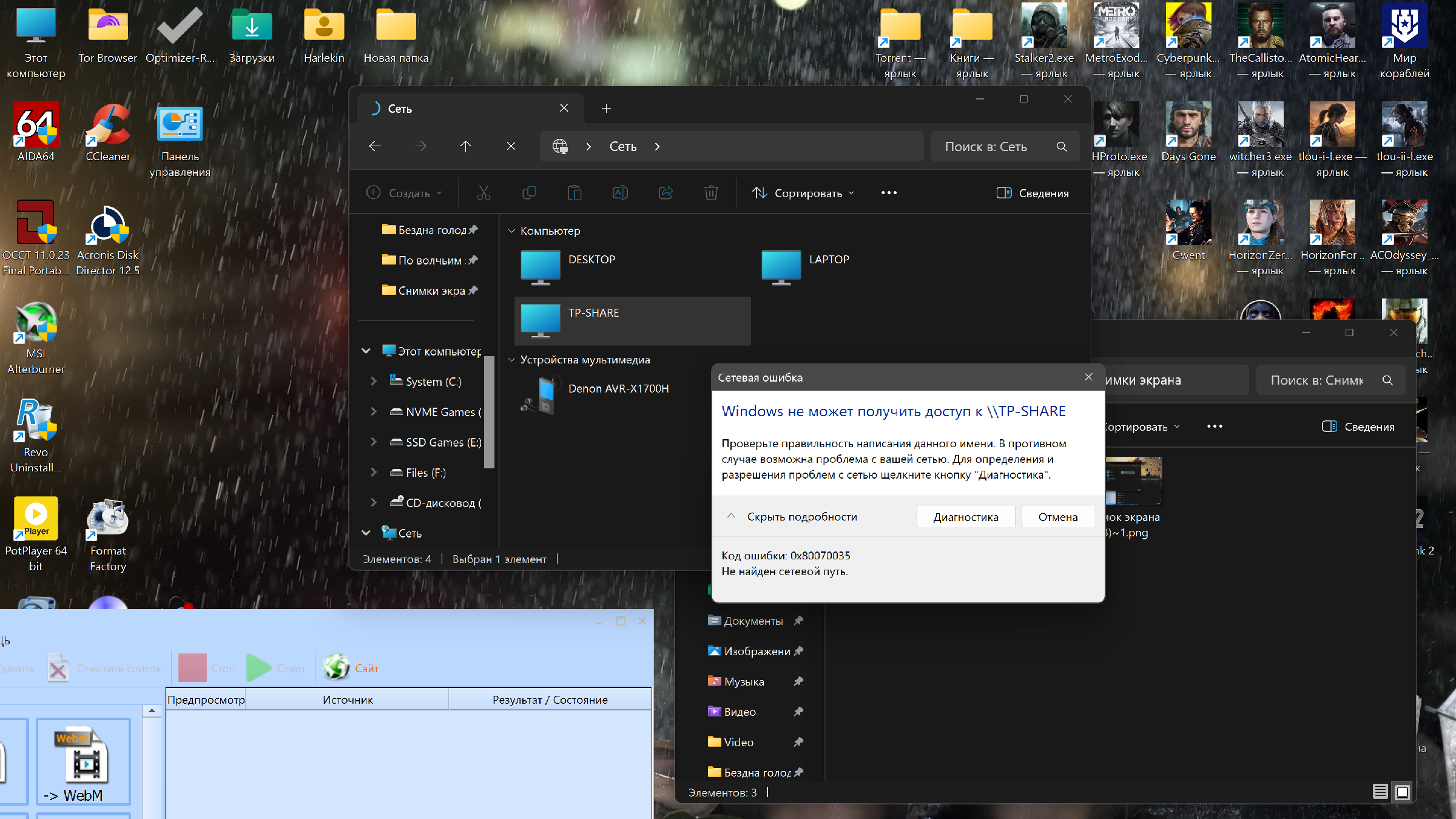Open Tor Browser desktop folder
1456x819 pixels.
(x=108, y=34)
